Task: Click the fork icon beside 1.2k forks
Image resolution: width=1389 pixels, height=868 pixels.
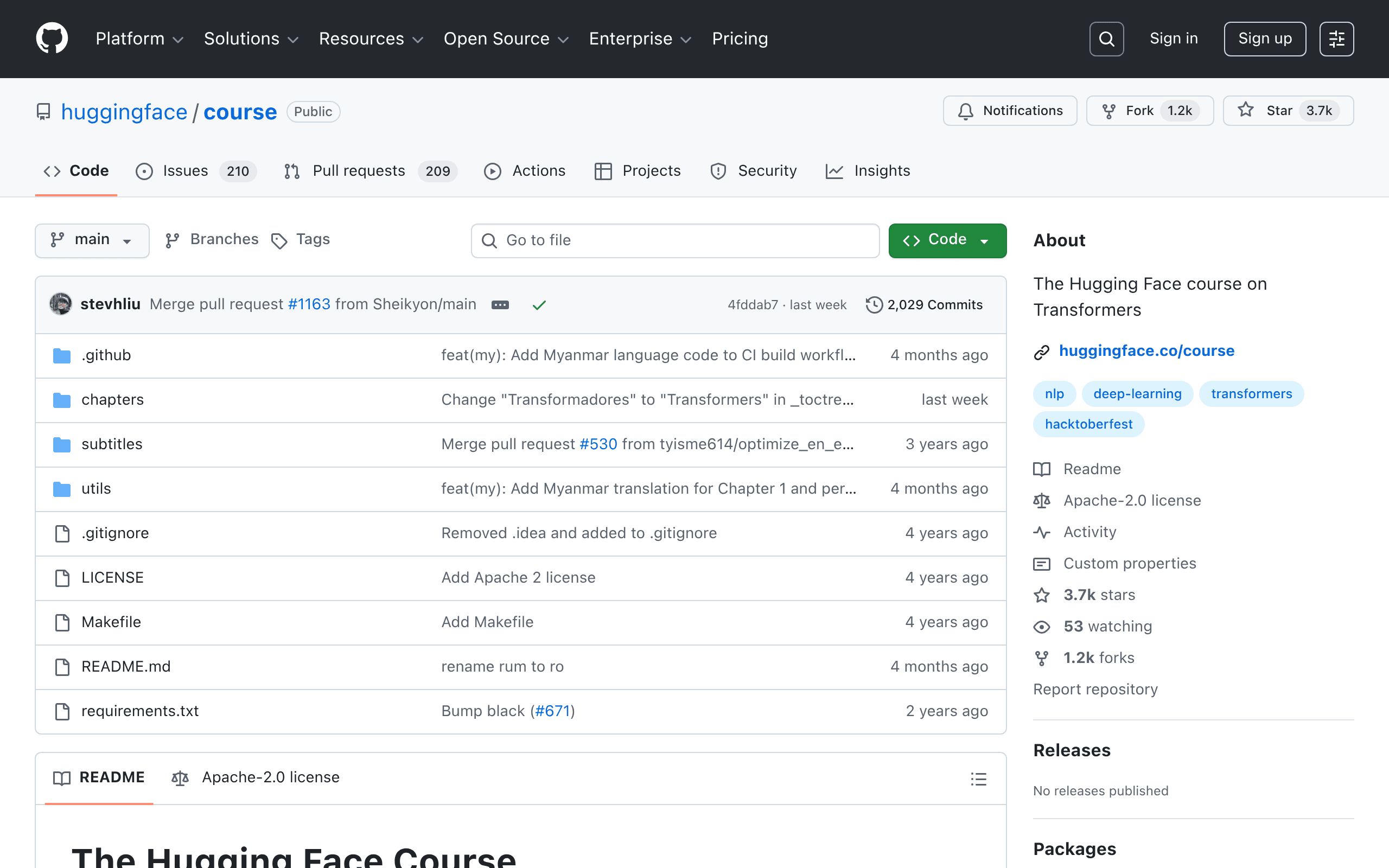Action: [1042, 658]
